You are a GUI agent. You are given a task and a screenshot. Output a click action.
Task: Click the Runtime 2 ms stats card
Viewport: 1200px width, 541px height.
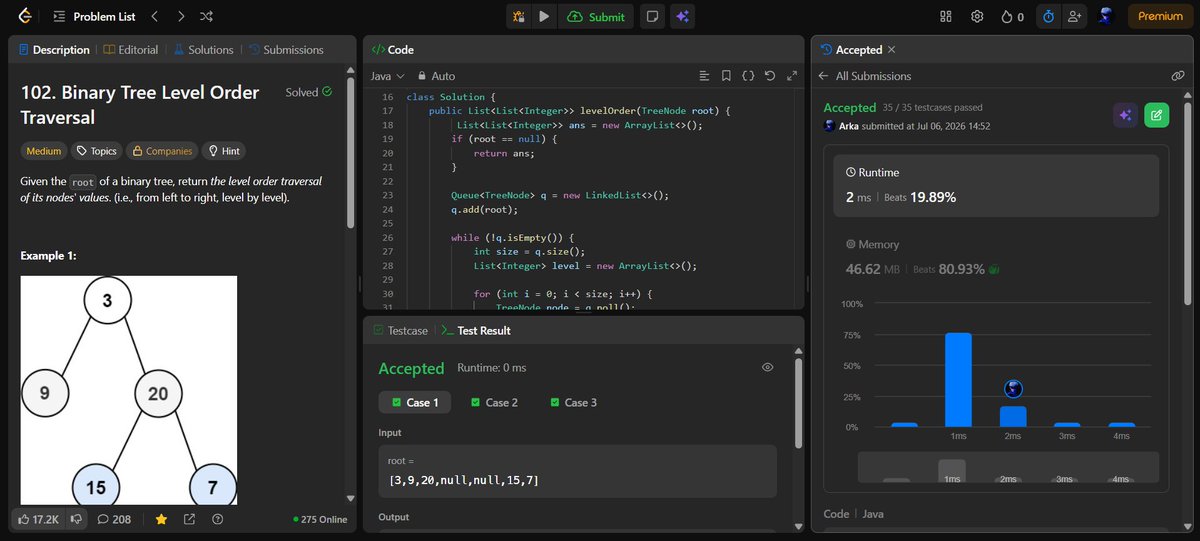coord(997,185)
